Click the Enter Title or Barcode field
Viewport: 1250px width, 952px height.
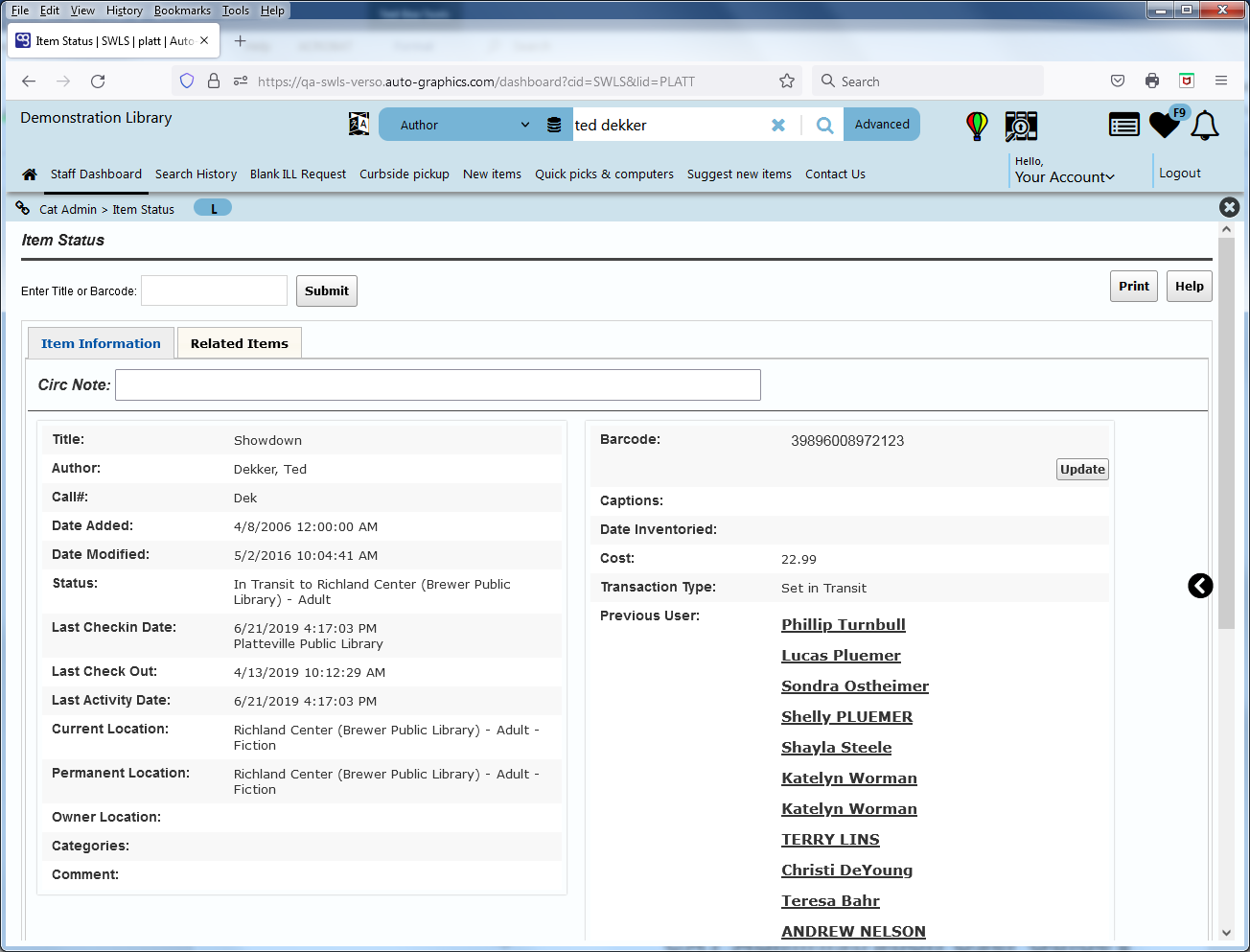(214, 290)
